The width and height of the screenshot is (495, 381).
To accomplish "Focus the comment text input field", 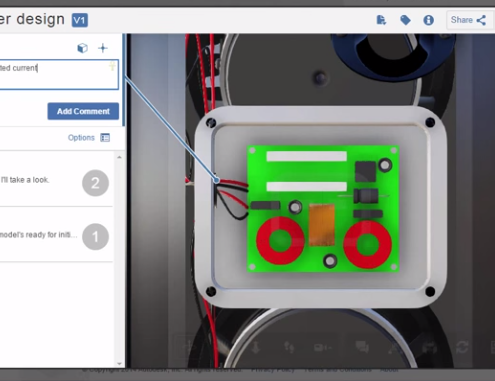I will (58, 75).
